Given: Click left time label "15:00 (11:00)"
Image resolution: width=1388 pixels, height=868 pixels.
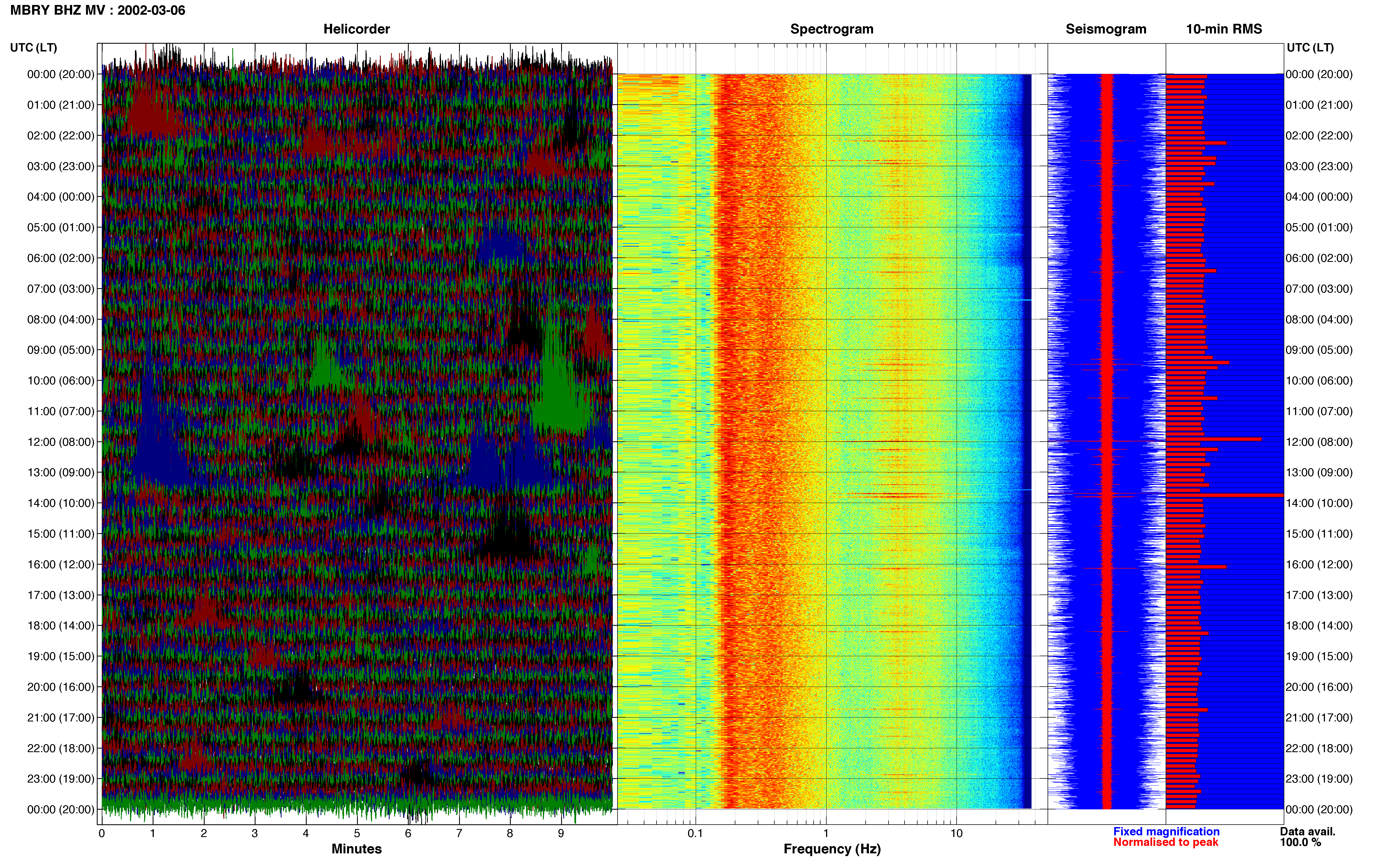Looking at the screenshot, I should (61, 534).
